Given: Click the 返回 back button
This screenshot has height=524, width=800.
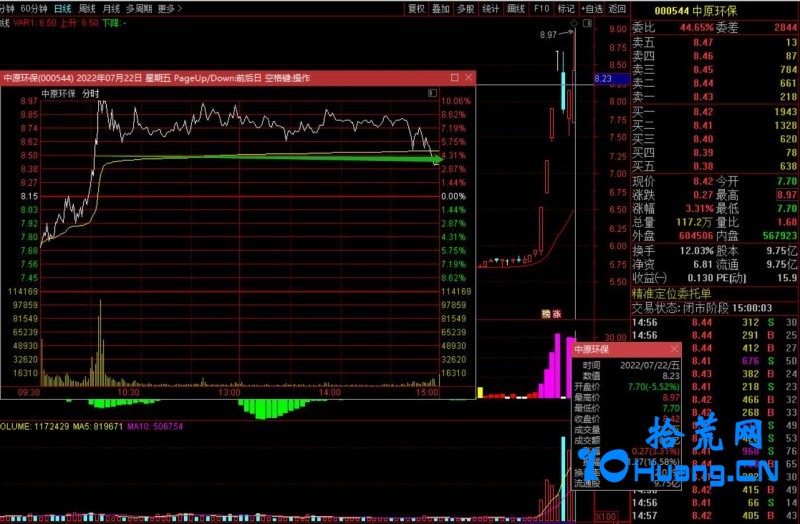Looking at the screenshot, I should coord(617,9).
